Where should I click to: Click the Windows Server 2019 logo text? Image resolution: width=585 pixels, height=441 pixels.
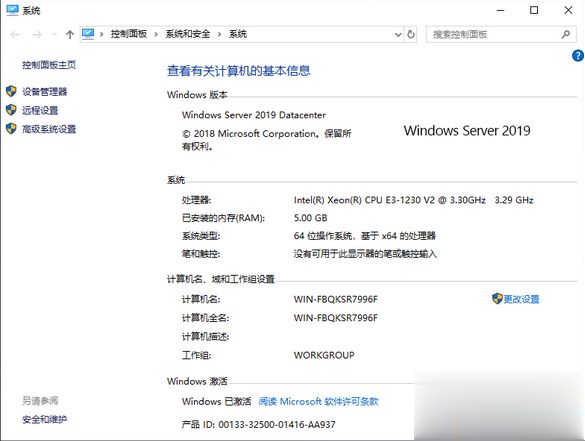[x=467, y=131]
